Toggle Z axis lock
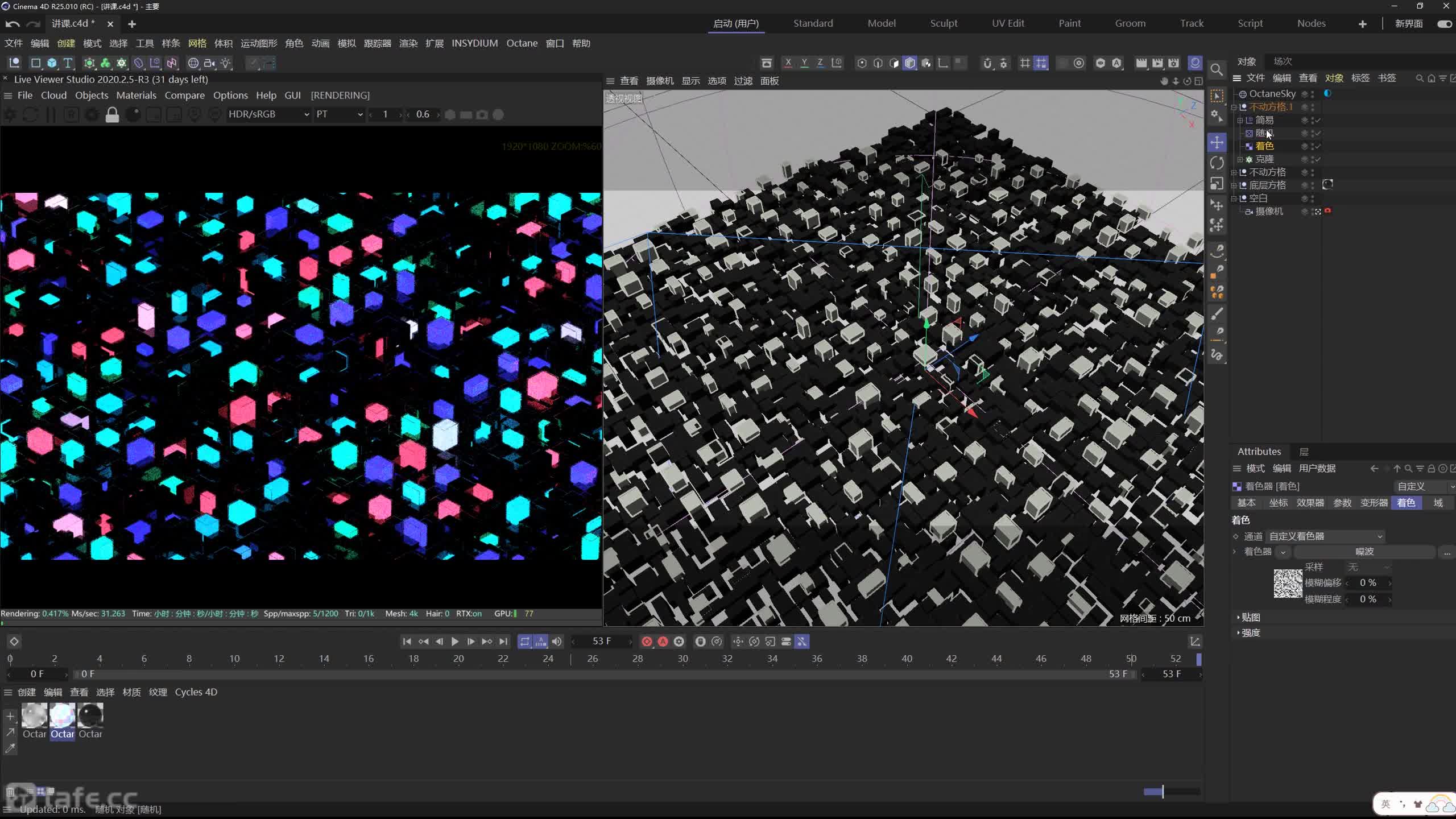The image size is (1456, 819). coord(820,63)
